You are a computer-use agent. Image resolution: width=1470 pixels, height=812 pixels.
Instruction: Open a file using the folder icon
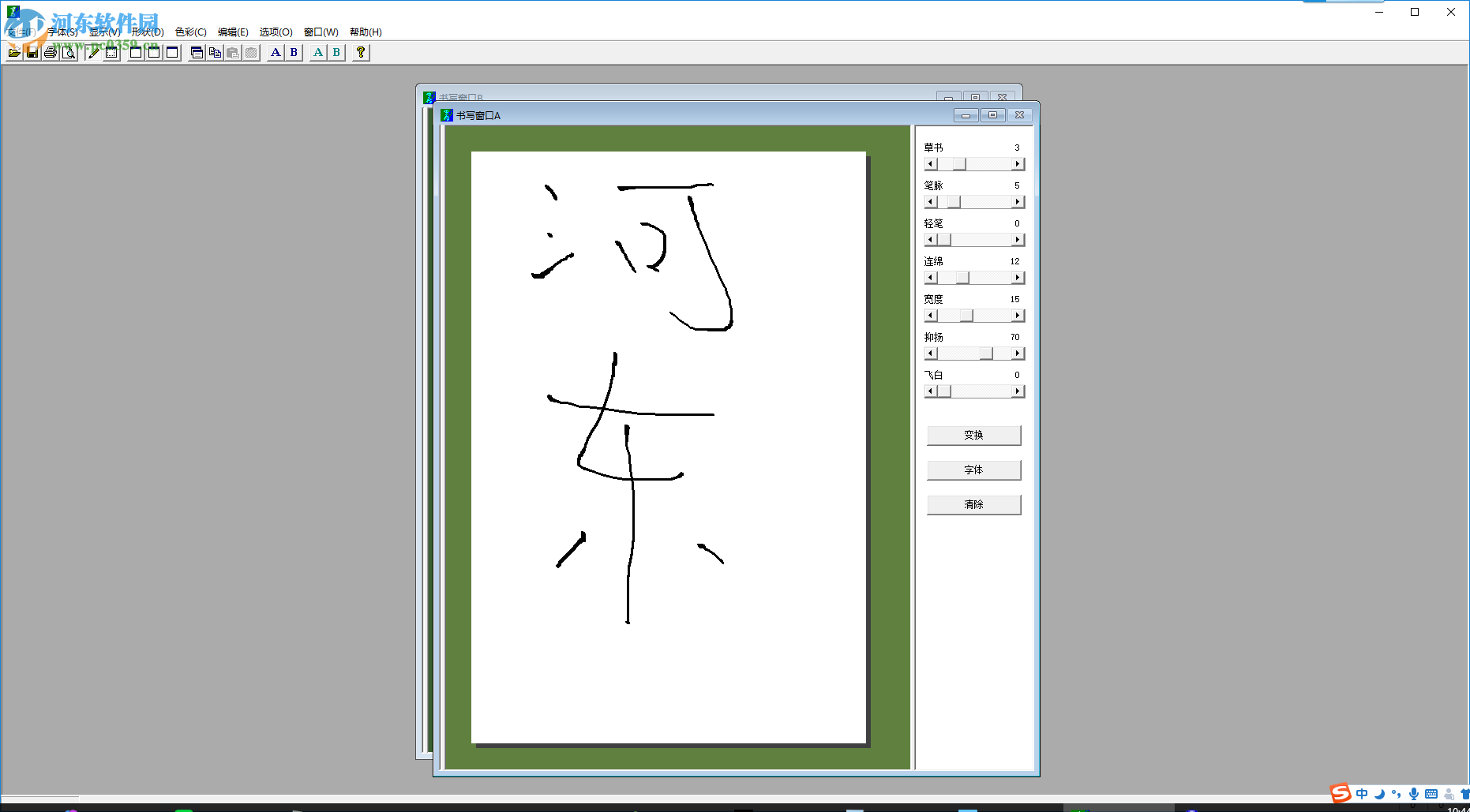point(14,52)
